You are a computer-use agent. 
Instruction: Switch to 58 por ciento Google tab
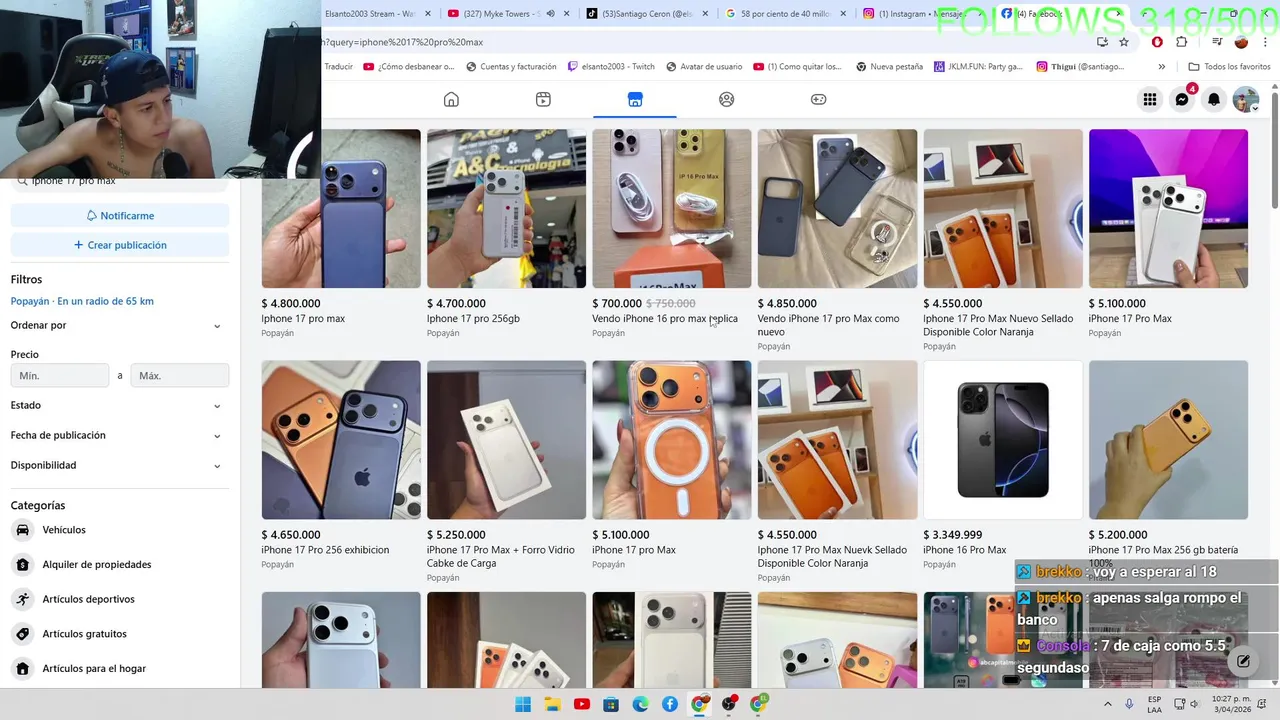tap(785, 14)
